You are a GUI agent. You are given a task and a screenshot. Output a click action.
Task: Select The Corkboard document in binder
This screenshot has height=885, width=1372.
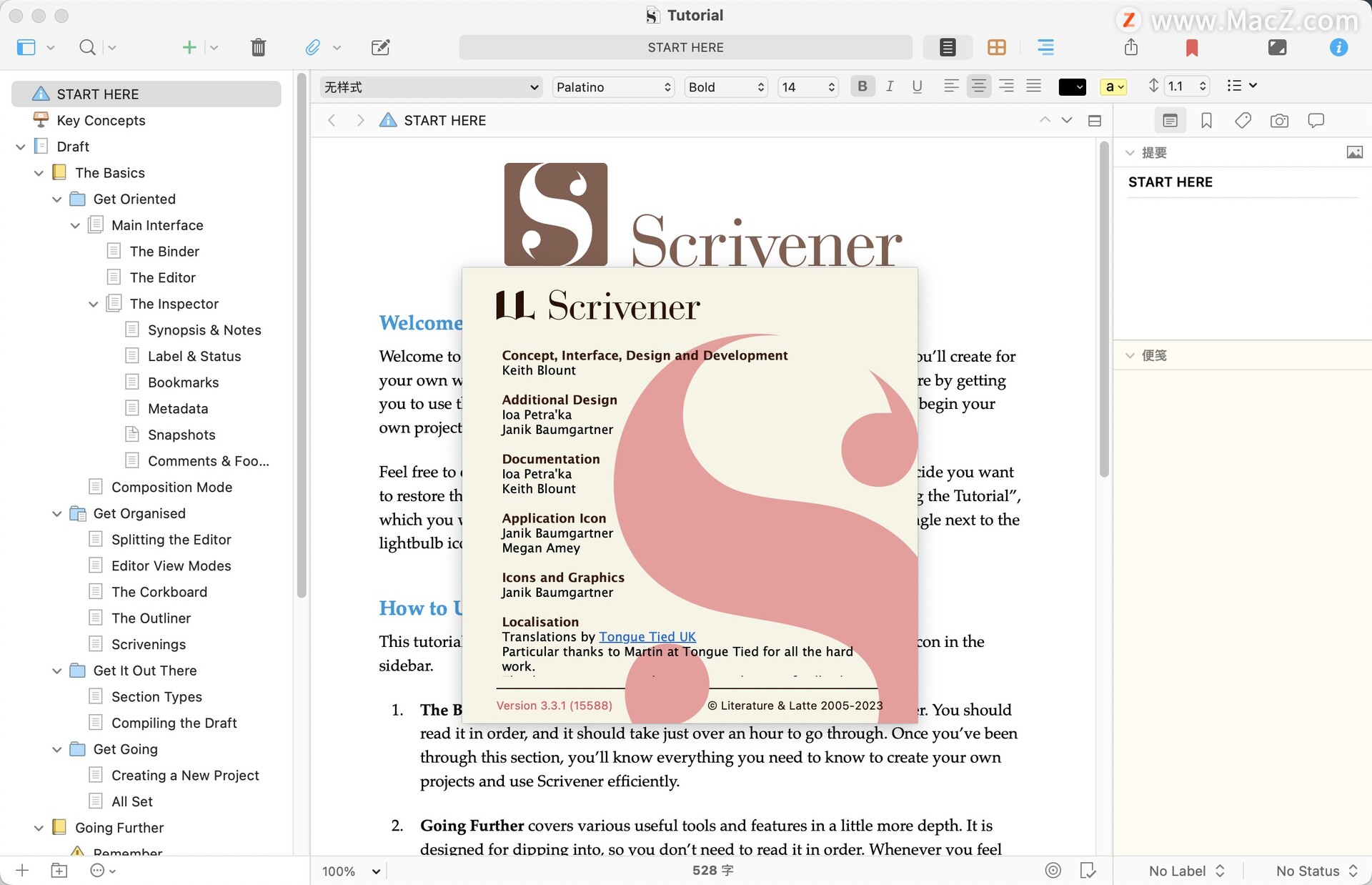159,592
